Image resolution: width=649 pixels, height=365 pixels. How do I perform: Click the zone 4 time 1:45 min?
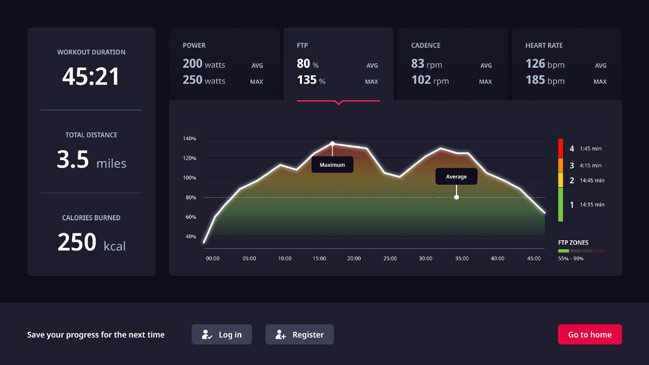591,149
